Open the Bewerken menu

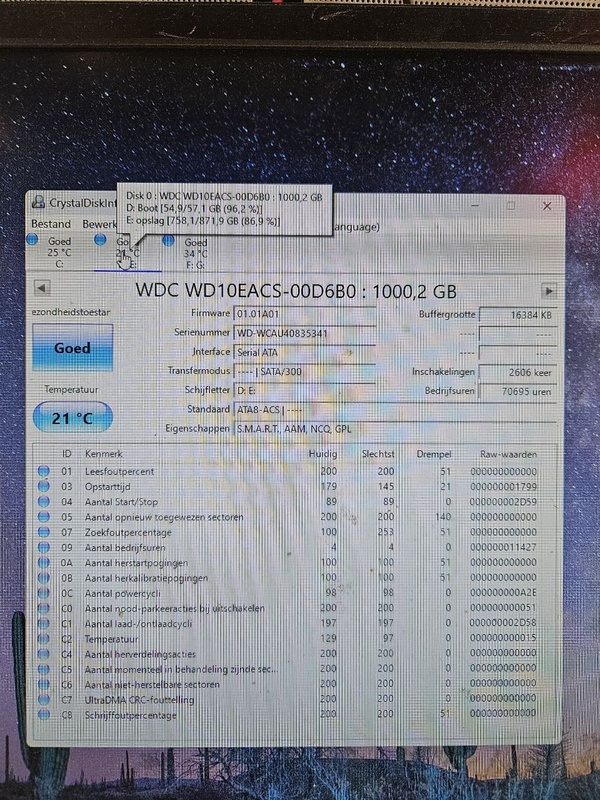[100, 224]
